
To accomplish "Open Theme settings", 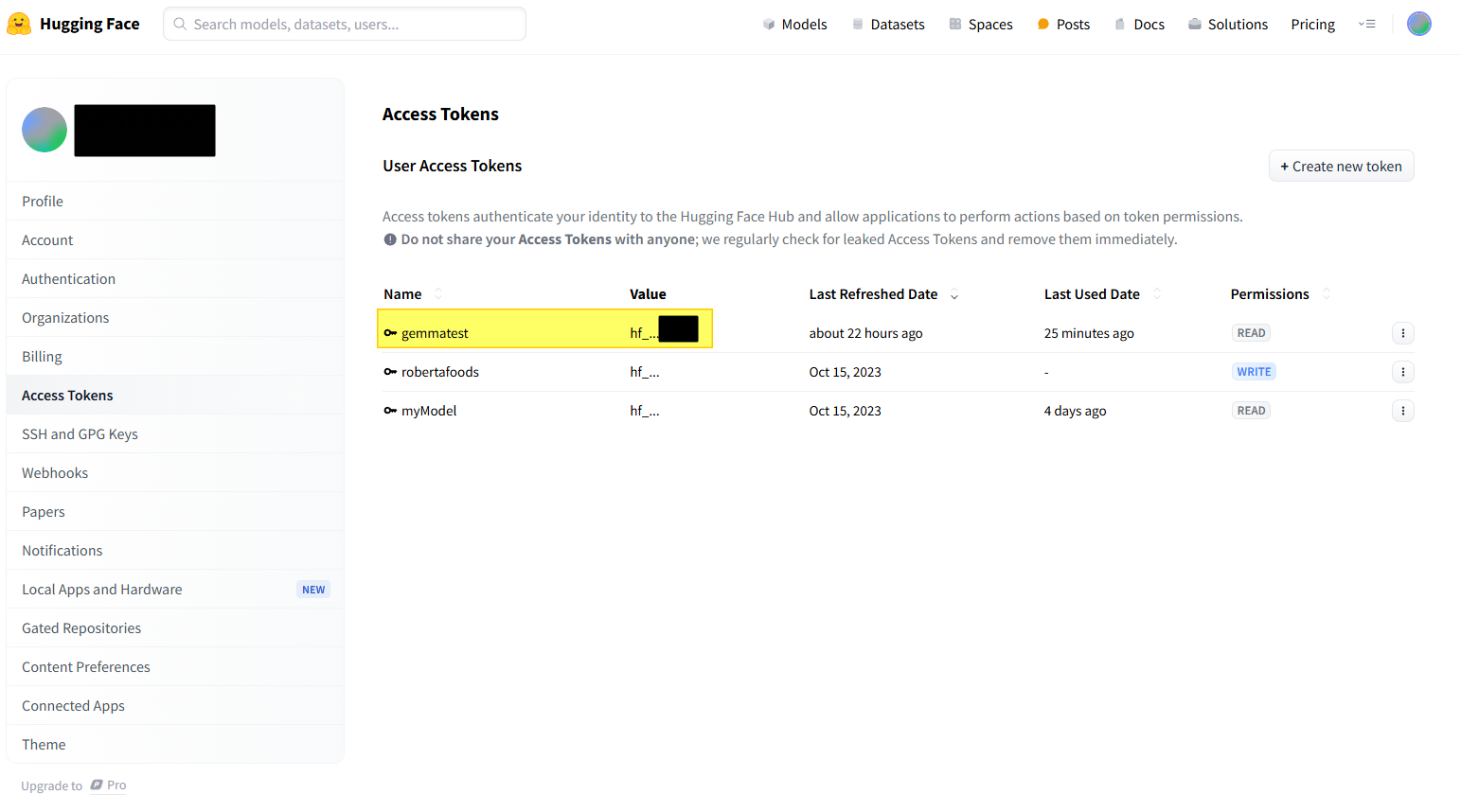I will [175, 745].
